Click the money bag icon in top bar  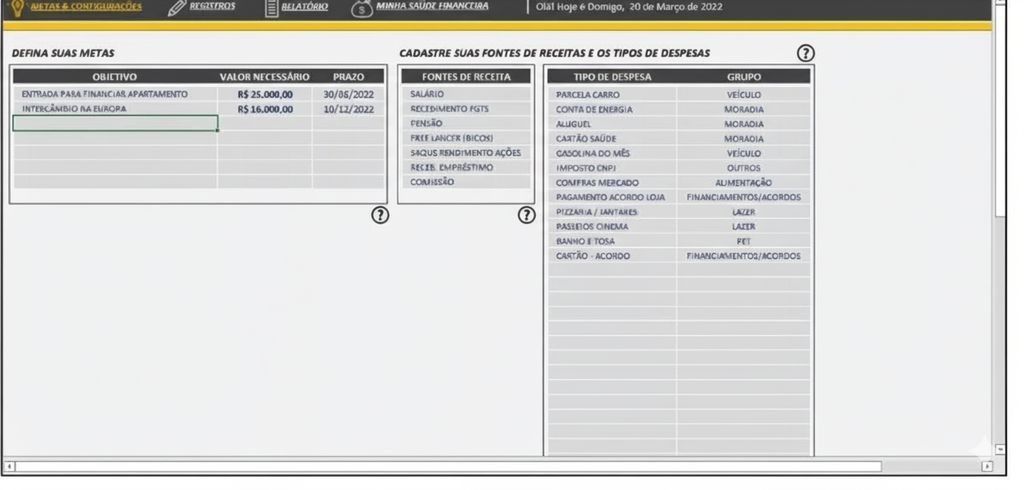tap(363, 9)
